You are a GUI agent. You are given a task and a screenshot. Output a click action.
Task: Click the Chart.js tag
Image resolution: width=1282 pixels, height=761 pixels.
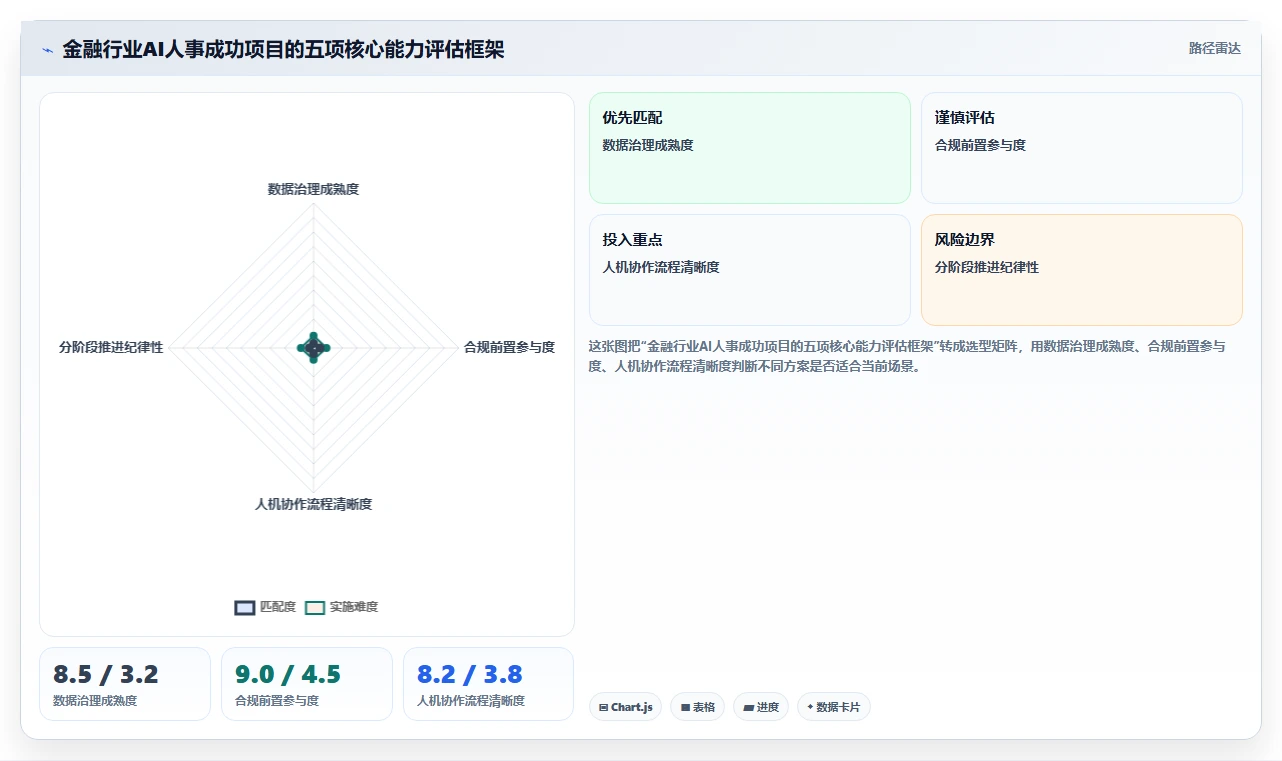pyautogui.click(x=625, y=707)
